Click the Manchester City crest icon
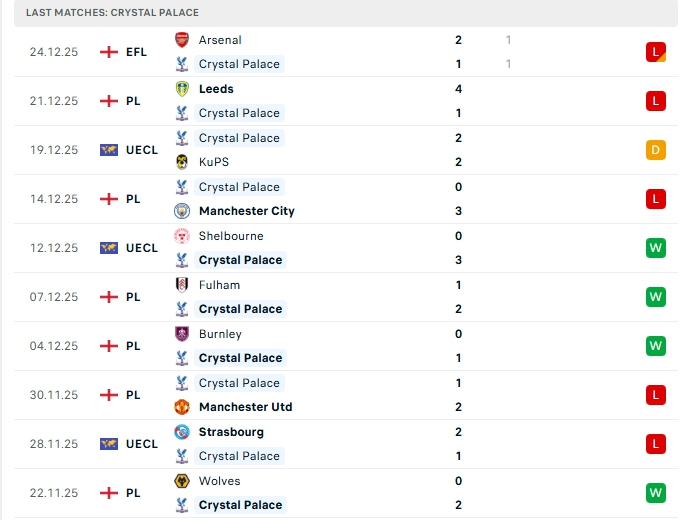The height and width of the screenshot is (520, 688). click(x=181, y=211)
